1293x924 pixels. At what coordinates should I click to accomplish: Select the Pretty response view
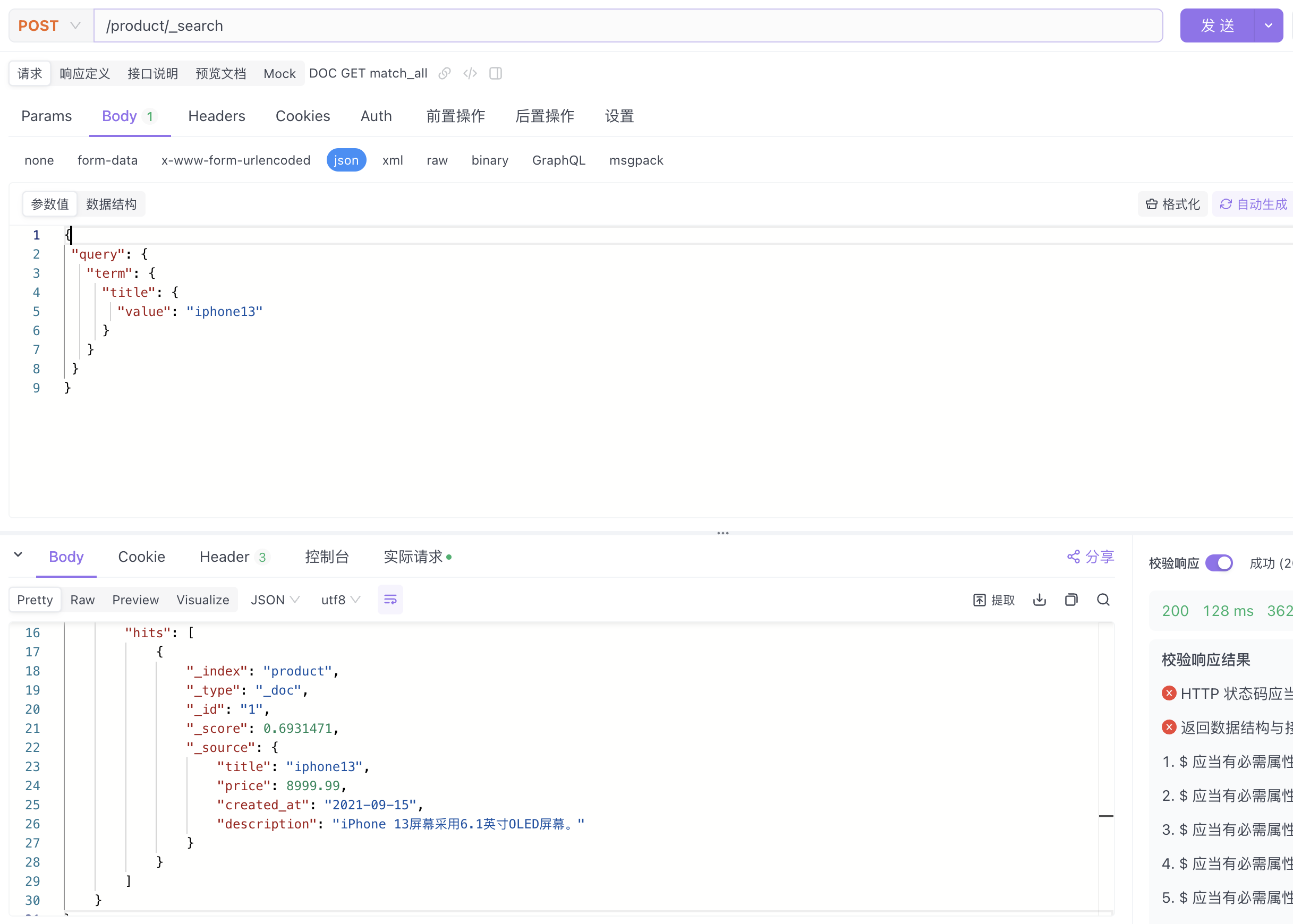click(35, 600)
